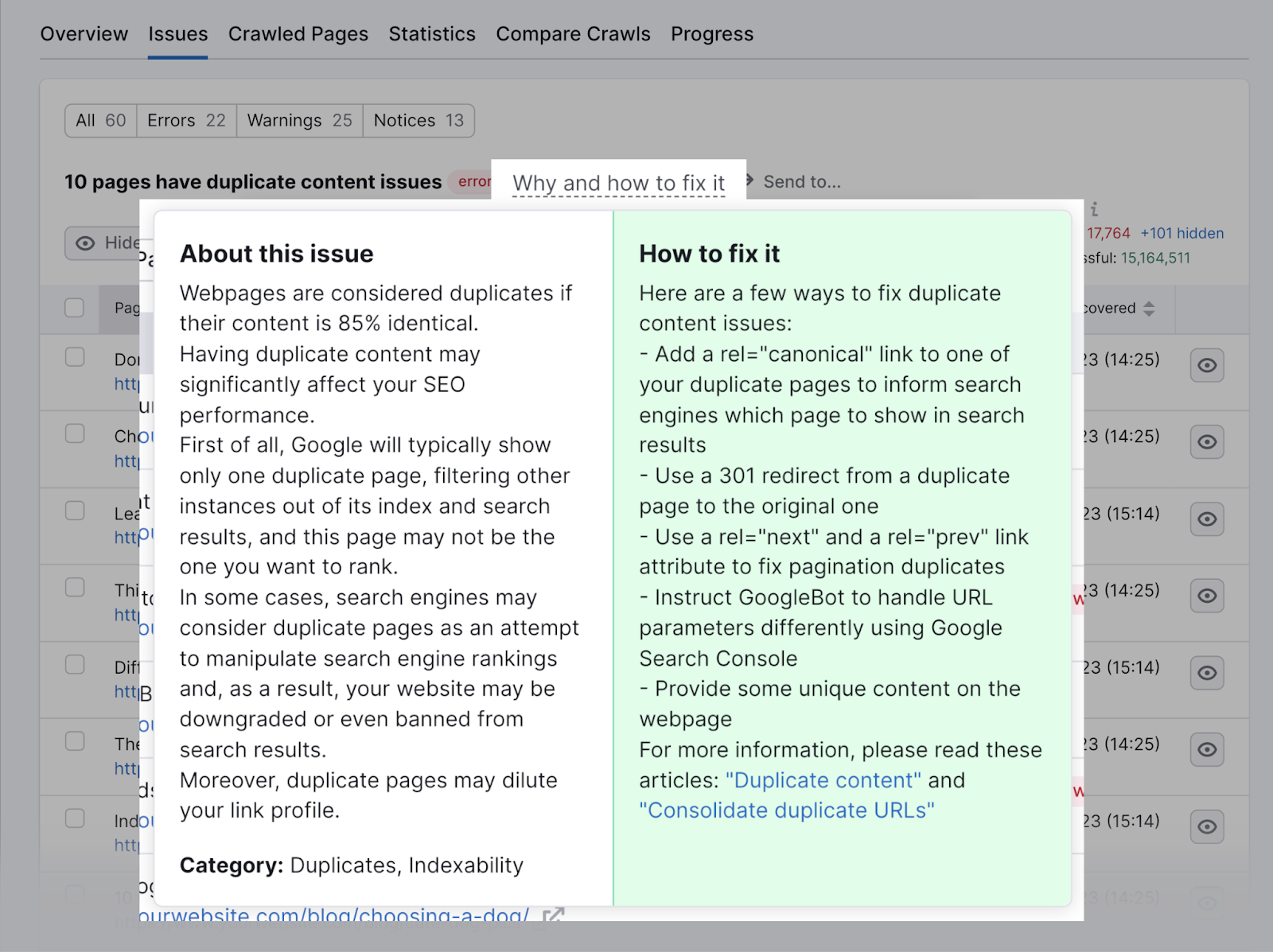Switch to the Crawled Pages tab
The image size is (1273, 952).
point(298,33)
